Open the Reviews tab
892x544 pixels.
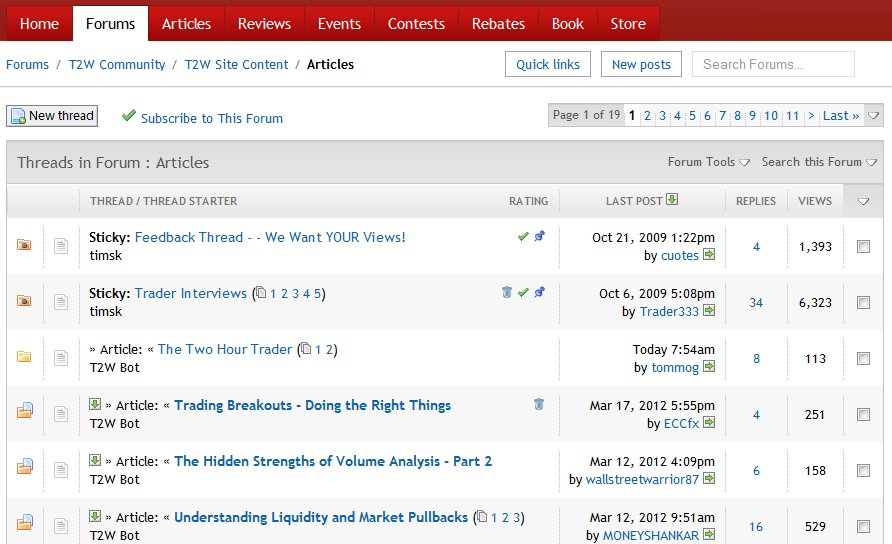(x=264, y=23)
